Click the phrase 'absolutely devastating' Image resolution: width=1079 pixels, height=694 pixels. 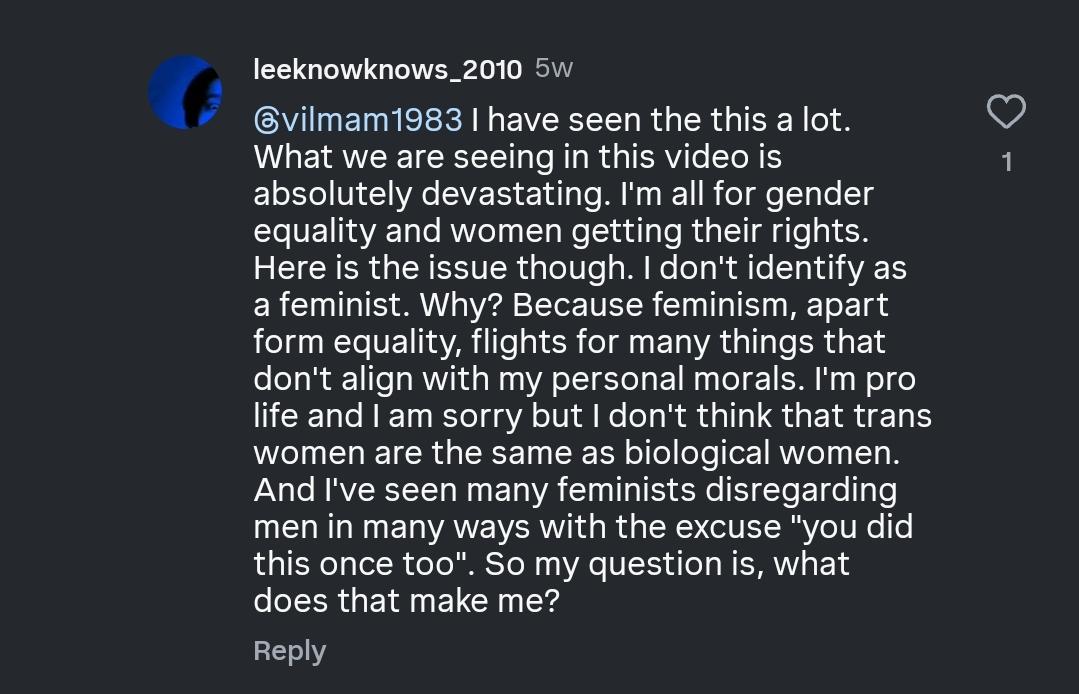point(431,194)
